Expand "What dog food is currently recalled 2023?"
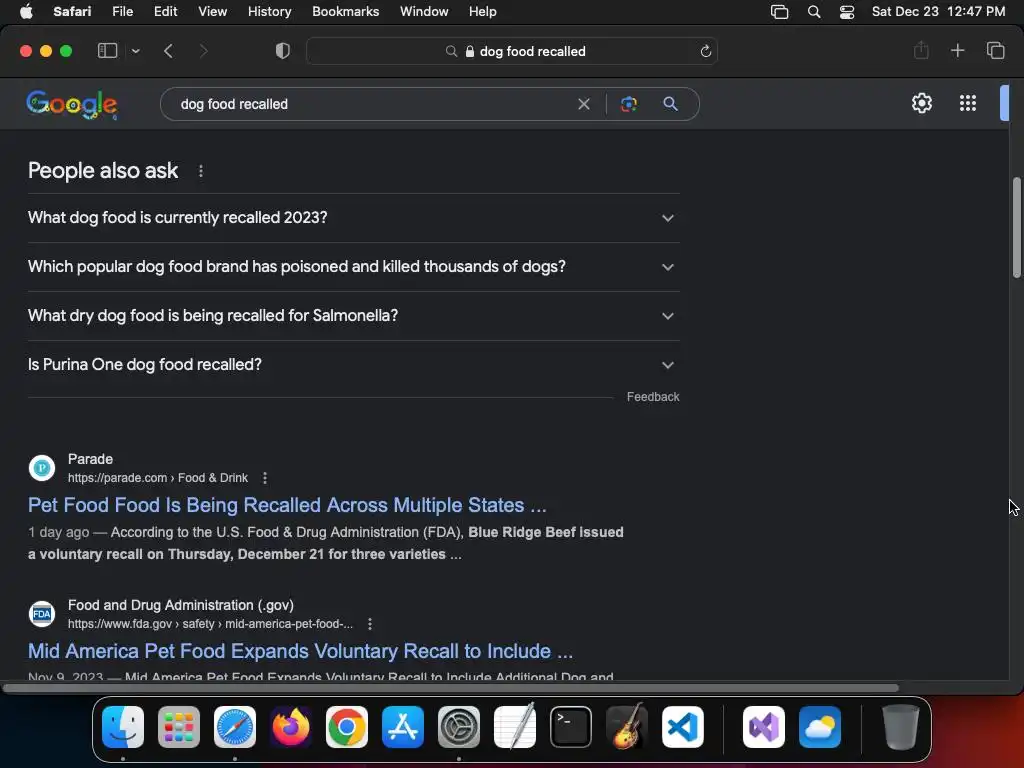Image resolution: width=1024 pixels, height=768 pixels. pyautogui.click(x=353, y=217)
